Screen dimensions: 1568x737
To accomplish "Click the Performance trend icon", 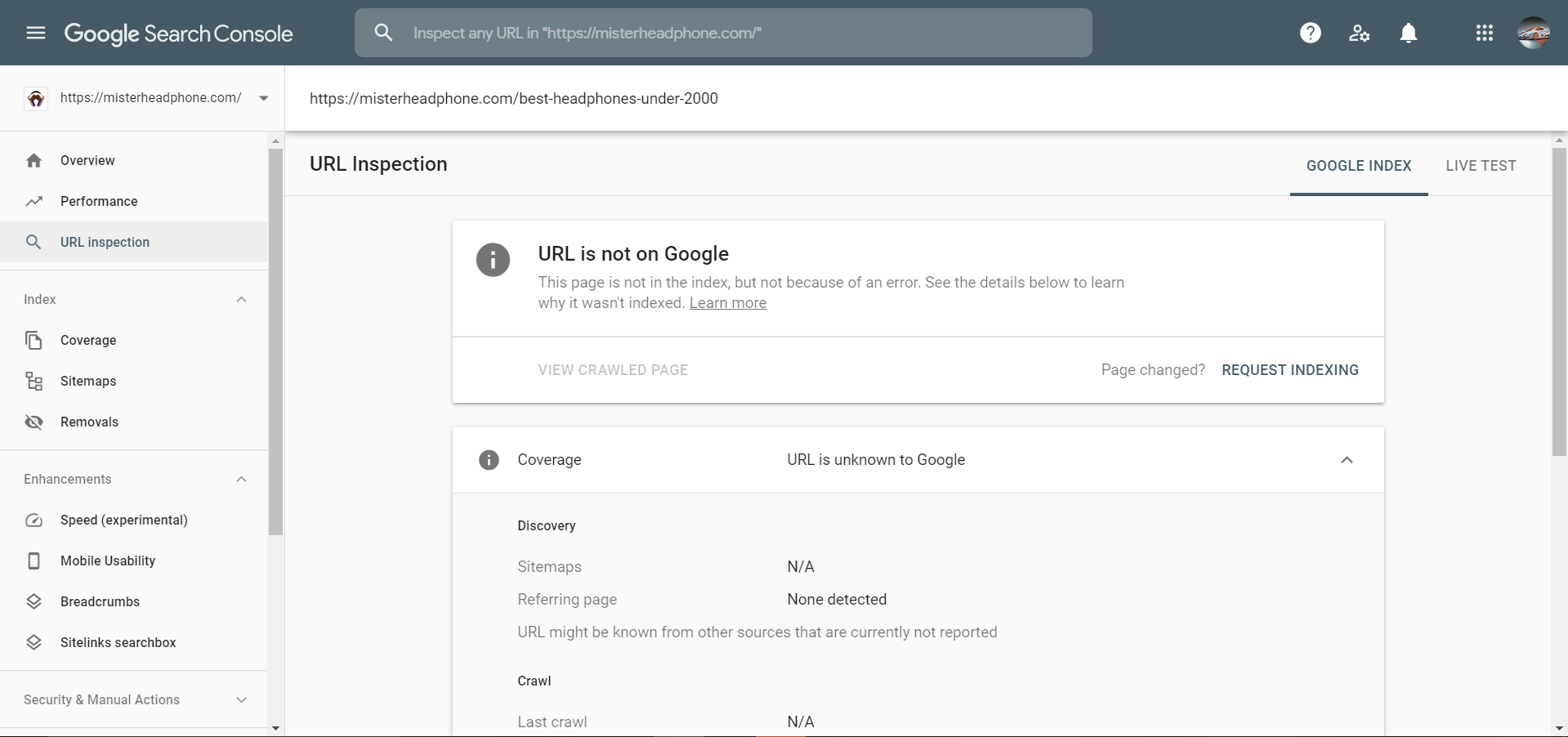I will click(34, 201).
